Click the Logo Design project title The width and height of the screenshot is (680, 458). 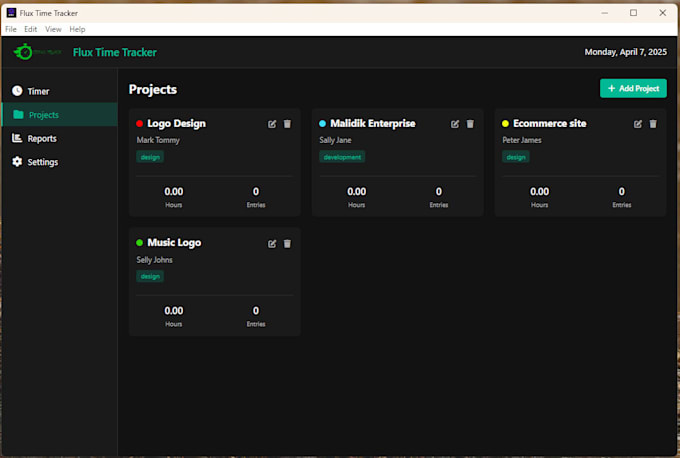pyautogui.click(x=177, y=124)
